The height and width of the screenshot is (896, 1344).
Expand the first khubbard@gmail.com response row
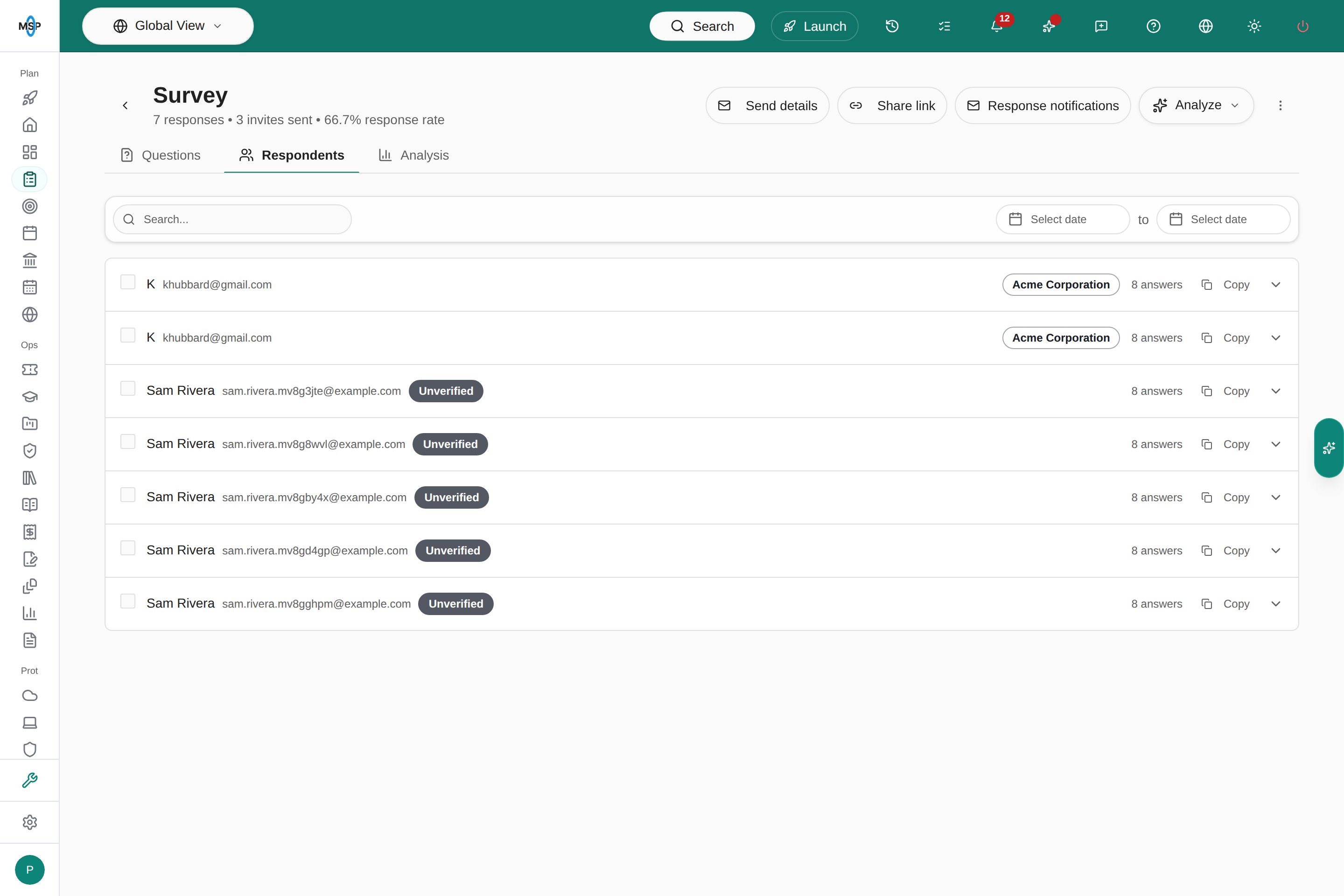tap(1275, 285)
